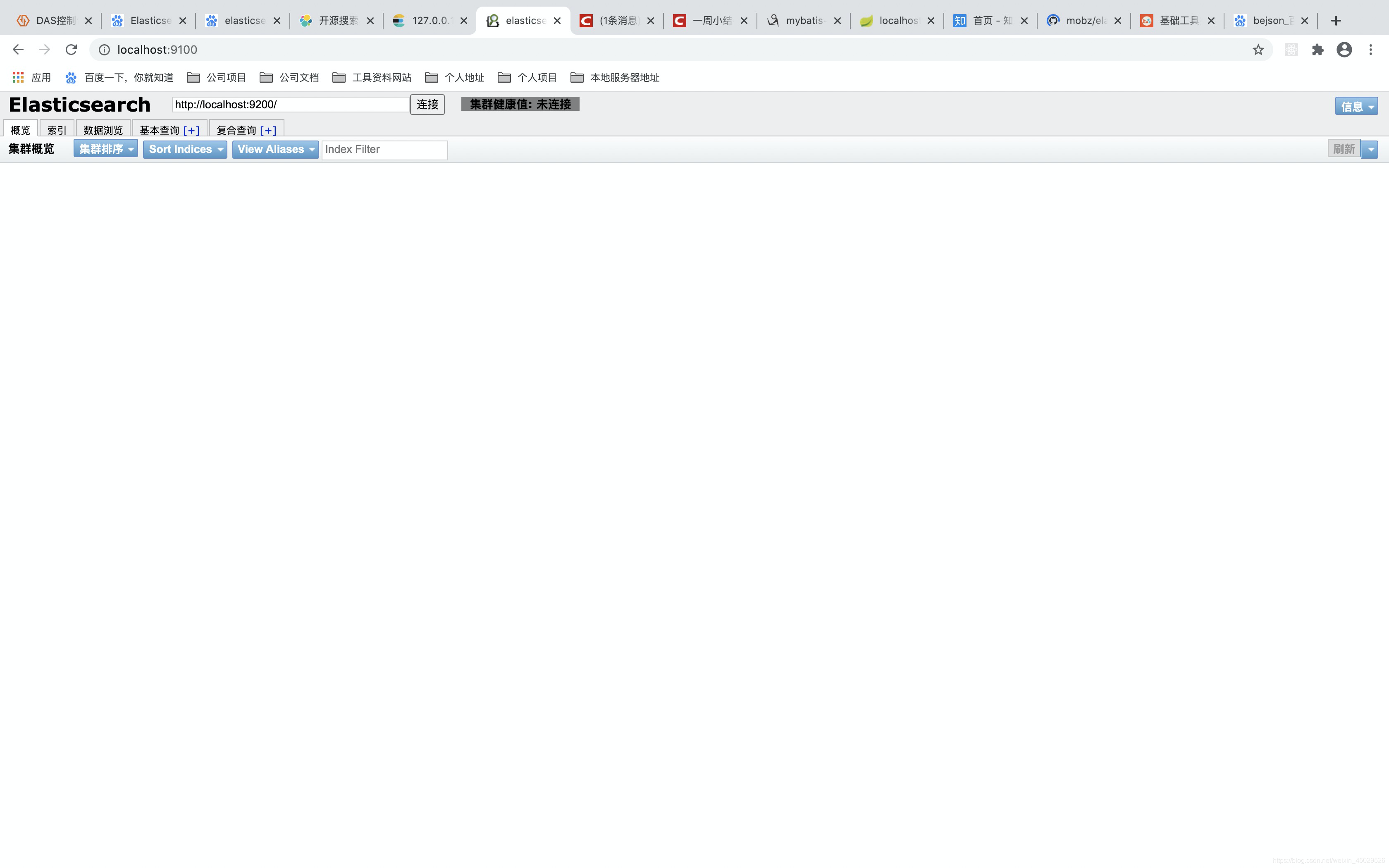Select the 复合查询 tab

coord(236,130)
